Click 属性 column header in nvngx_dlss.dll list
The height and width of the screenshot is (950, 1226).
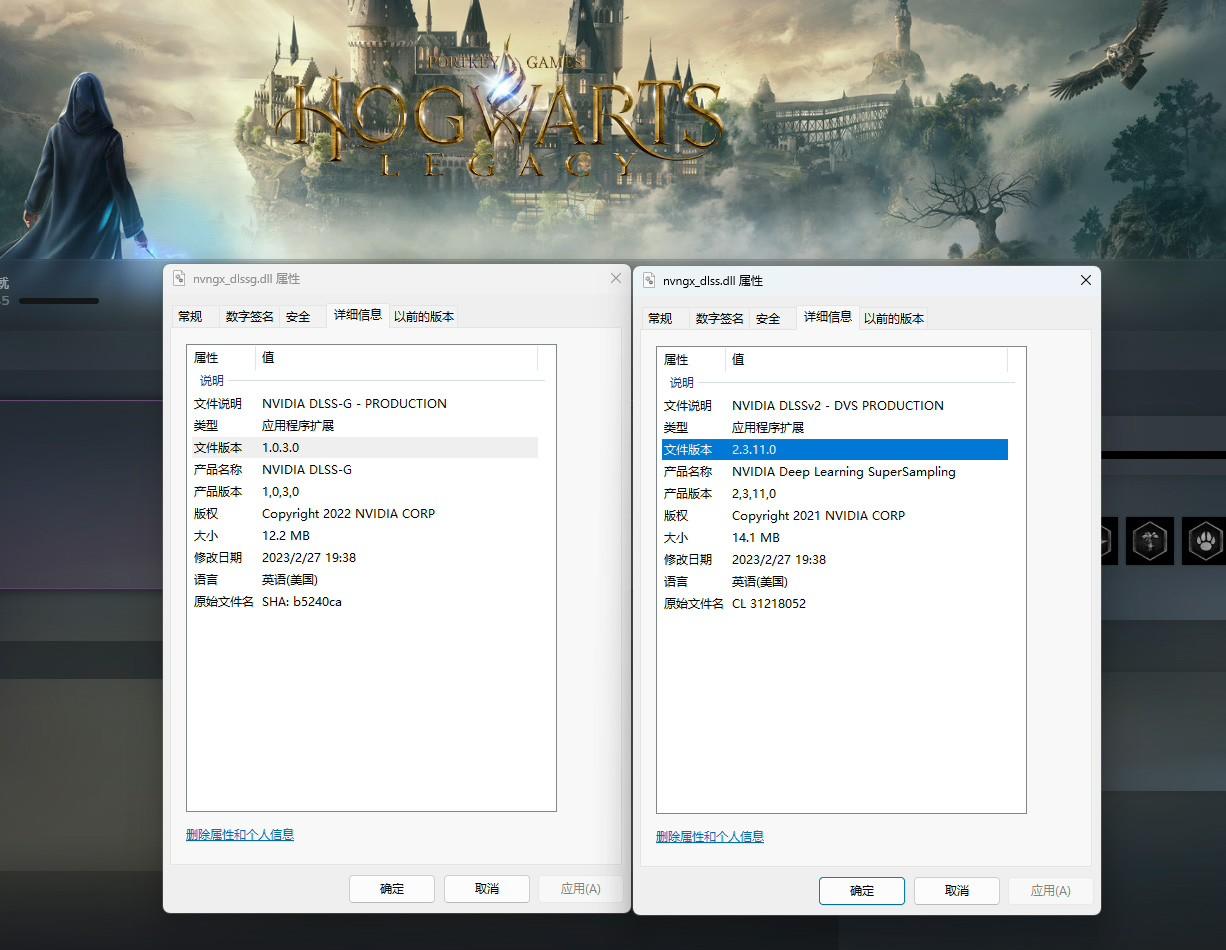click(691, 359)
